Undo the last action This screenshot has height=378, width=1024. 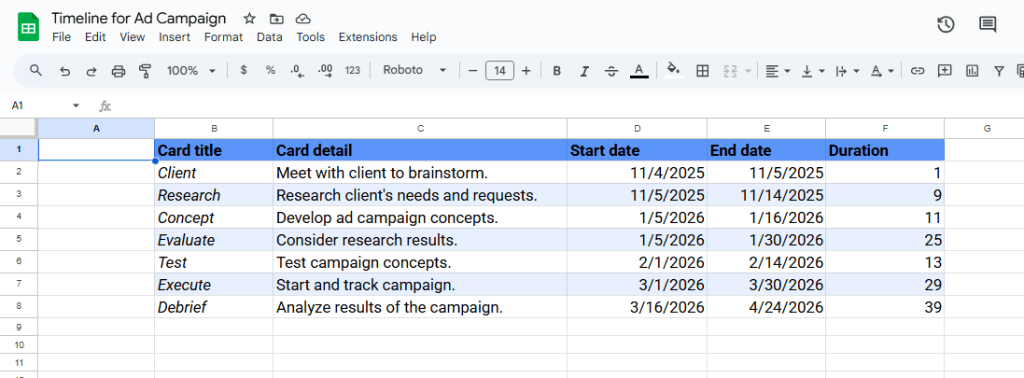pos(65,71)
